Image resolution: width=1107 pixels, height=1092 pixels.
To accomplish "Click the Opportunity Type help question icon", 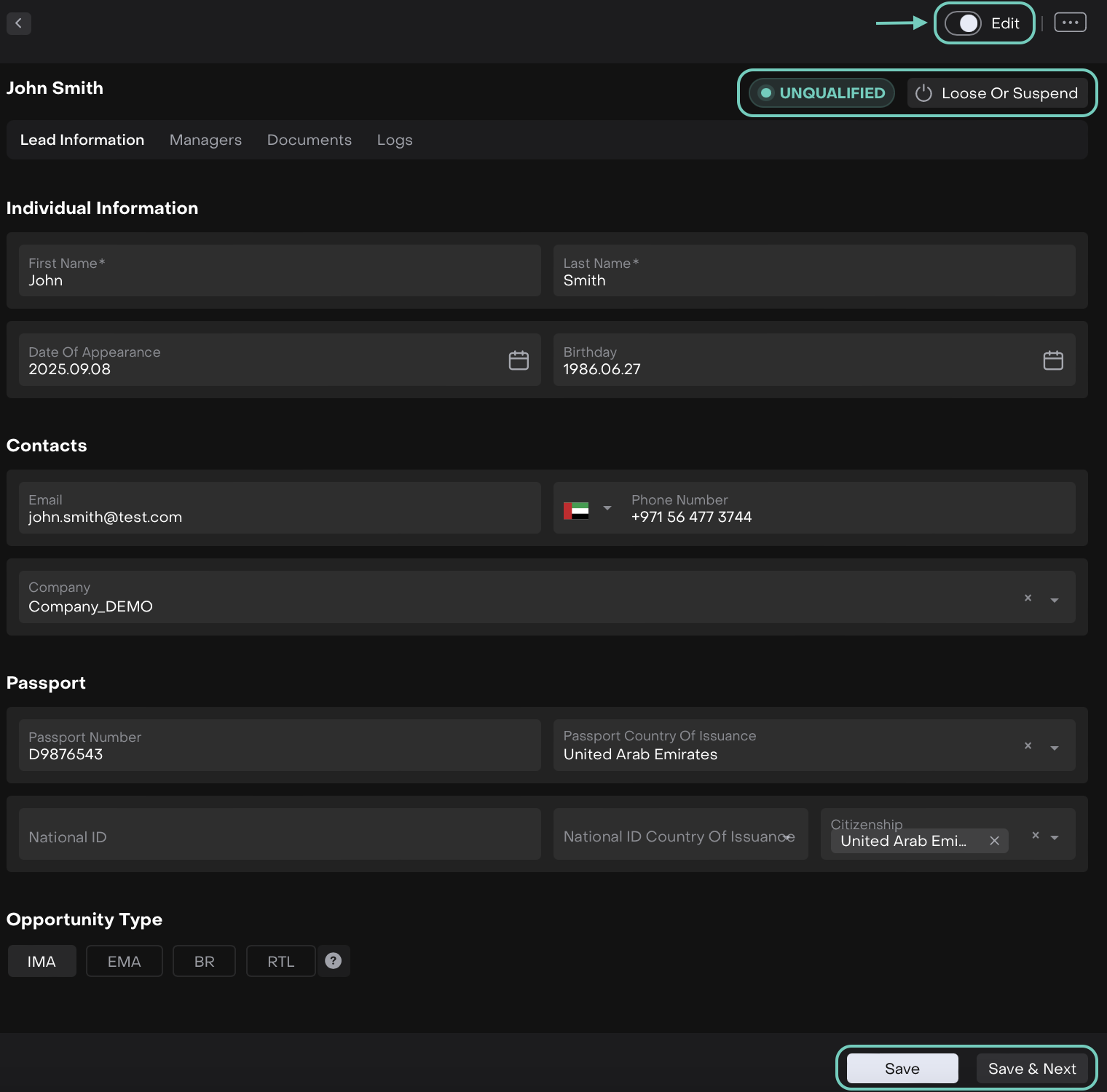I will (x=334, y=961).
